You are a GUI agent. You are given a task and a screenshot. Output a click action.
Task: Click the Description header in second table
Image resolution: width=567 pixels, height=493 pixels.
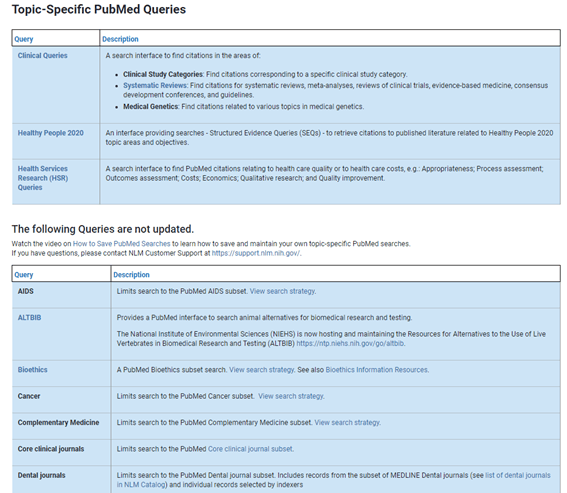pos(131,275)
